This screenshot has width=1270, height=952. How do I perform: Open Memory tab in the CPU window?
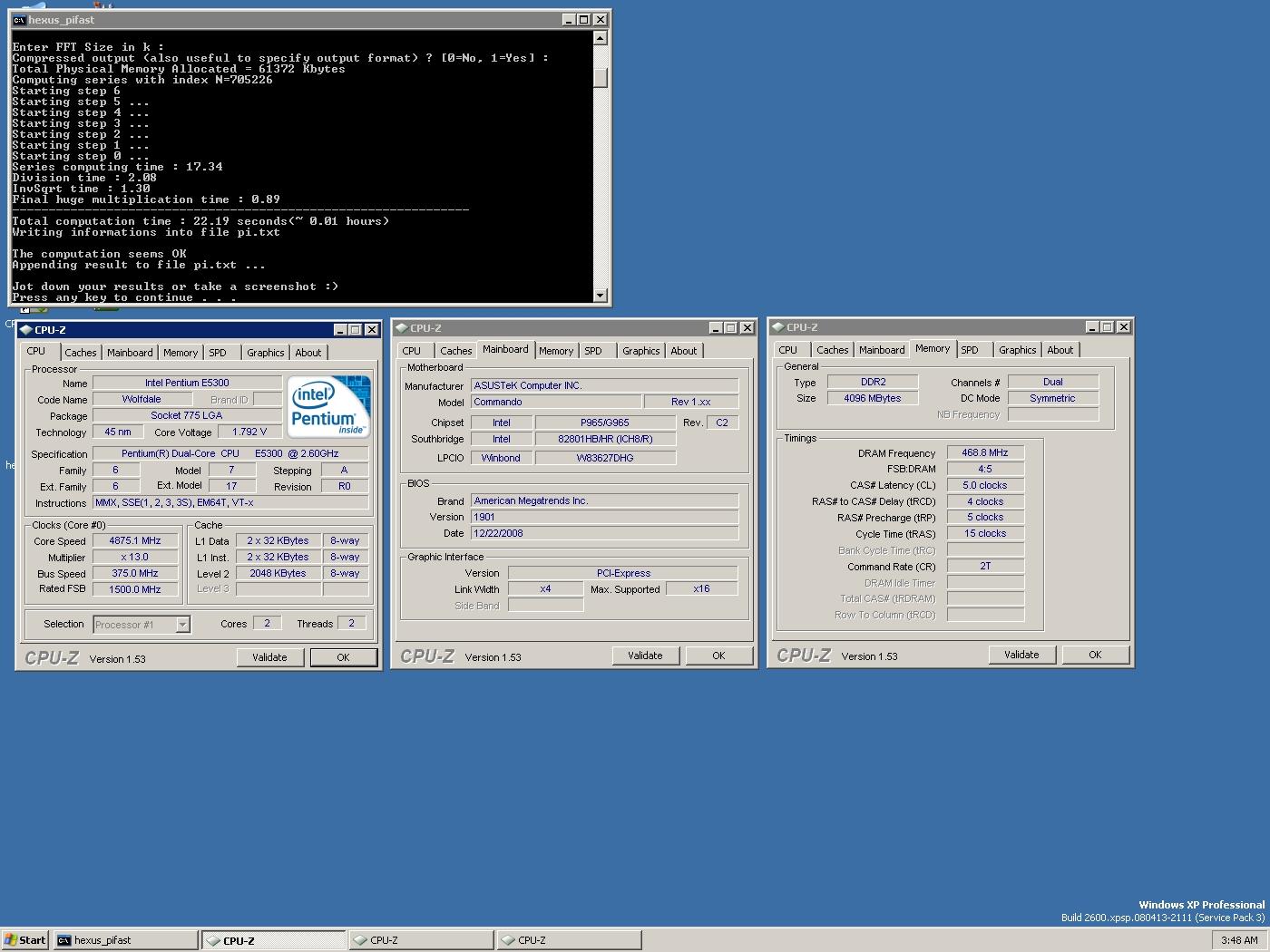[x=181, y=353]
